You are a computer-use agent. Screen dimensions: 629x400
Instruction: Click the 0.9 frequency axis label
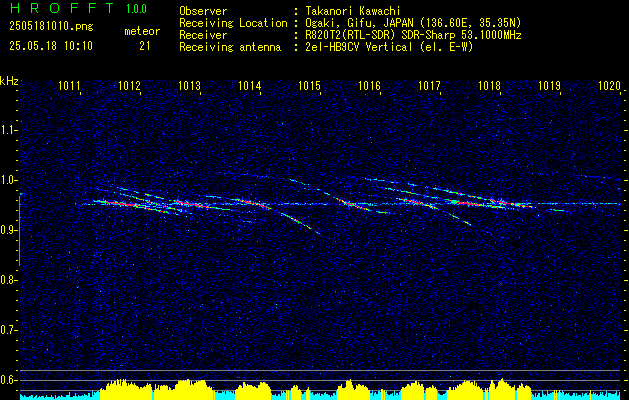point(8,230)
